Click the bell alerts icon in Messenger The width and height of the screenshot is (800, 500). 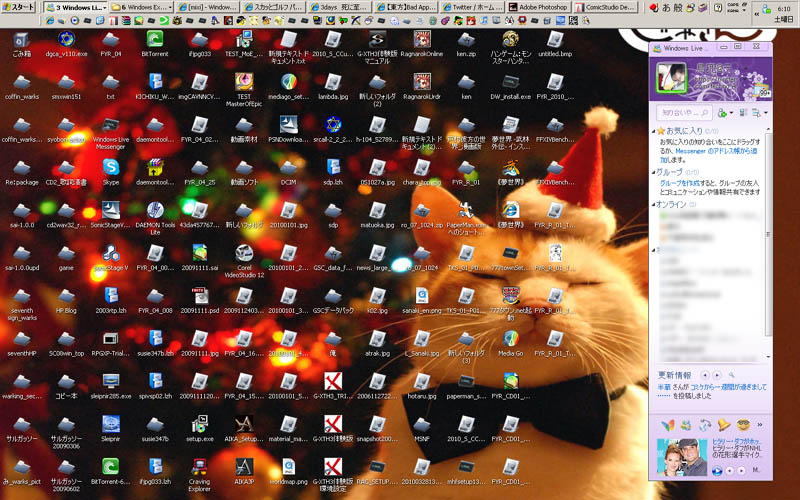click(723, 424)
